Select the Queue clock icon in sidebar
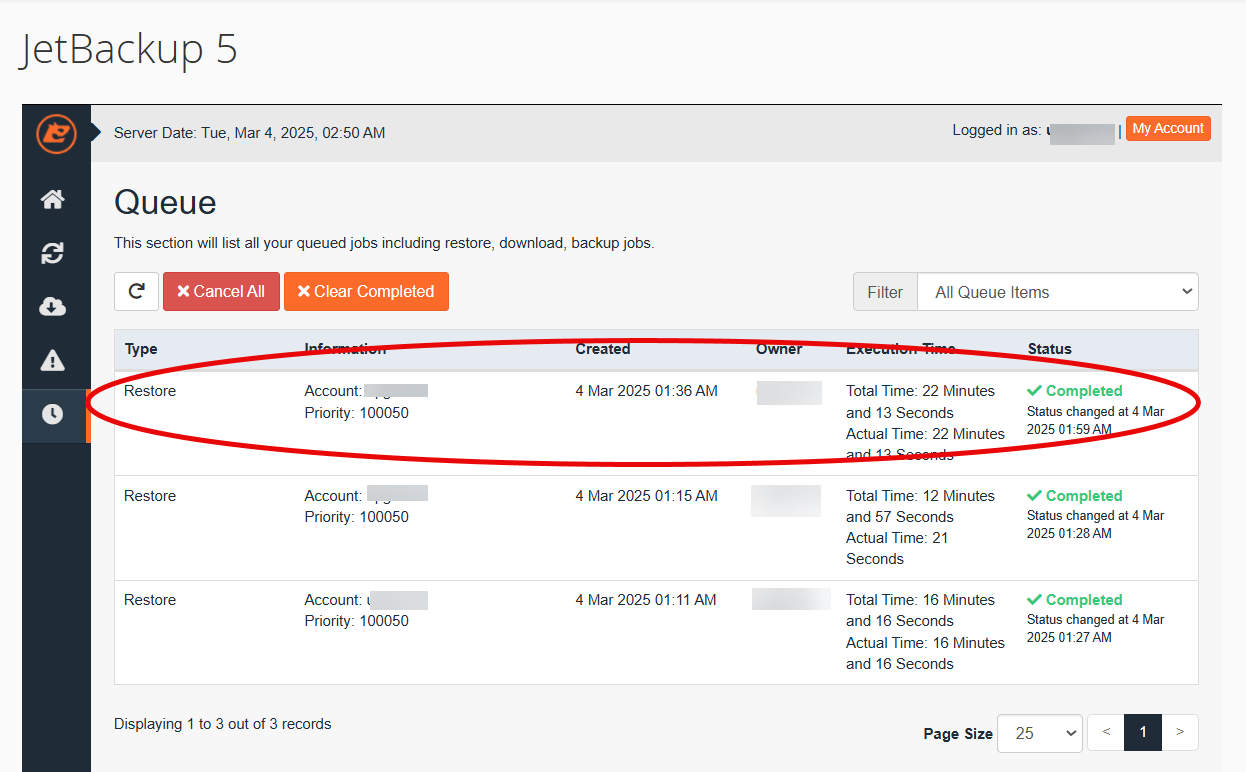Image resolution: width=1246 pixels, height=772 pixels. (x=53, y=414)
